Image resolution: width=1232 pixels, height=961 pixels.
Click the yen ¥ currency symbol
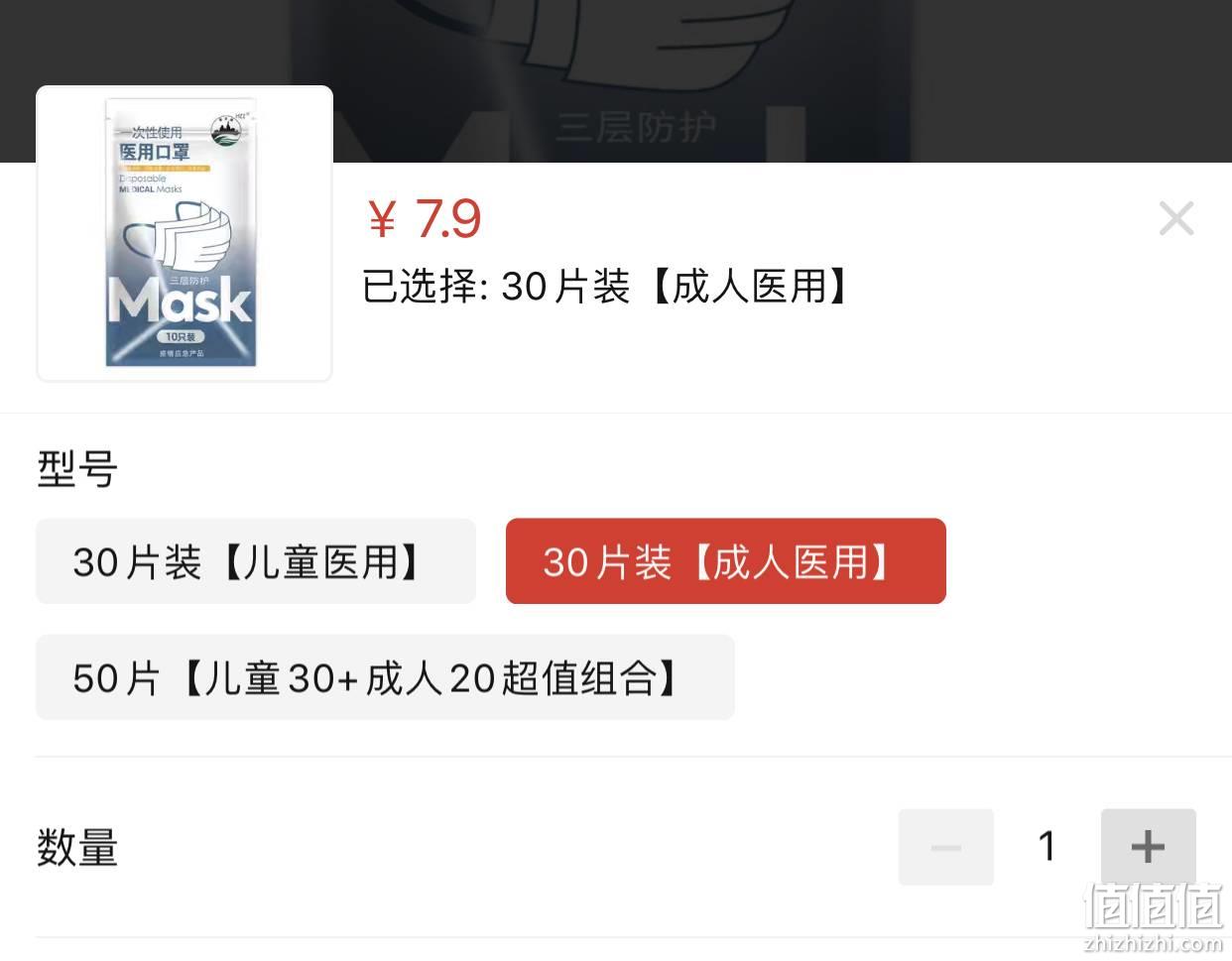click(x=382, y=219)
